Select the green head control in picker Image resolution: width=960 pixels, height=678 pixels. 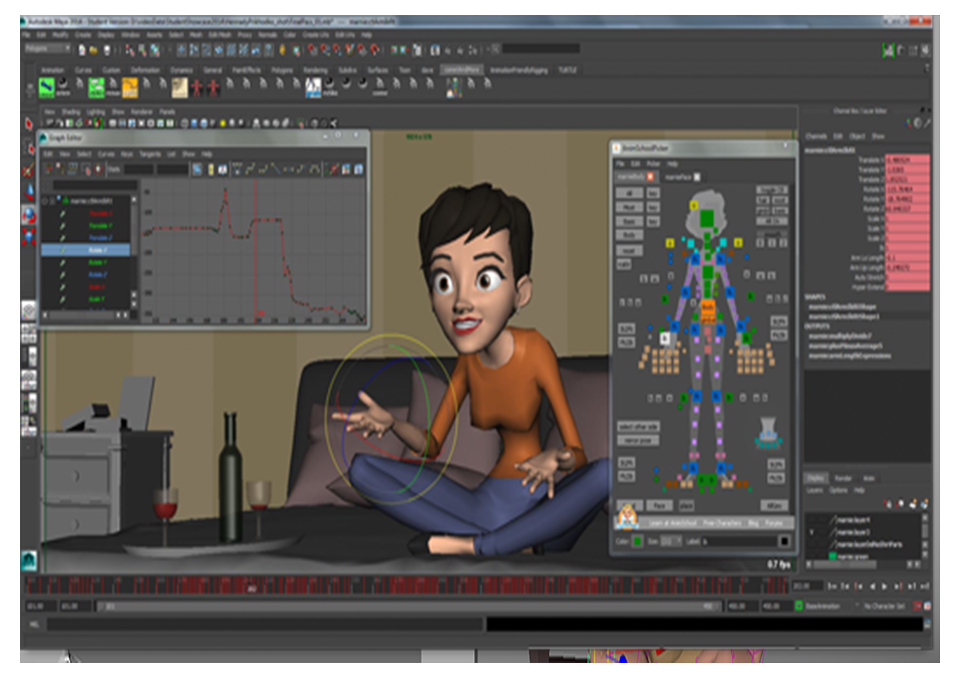click(707, 218)
